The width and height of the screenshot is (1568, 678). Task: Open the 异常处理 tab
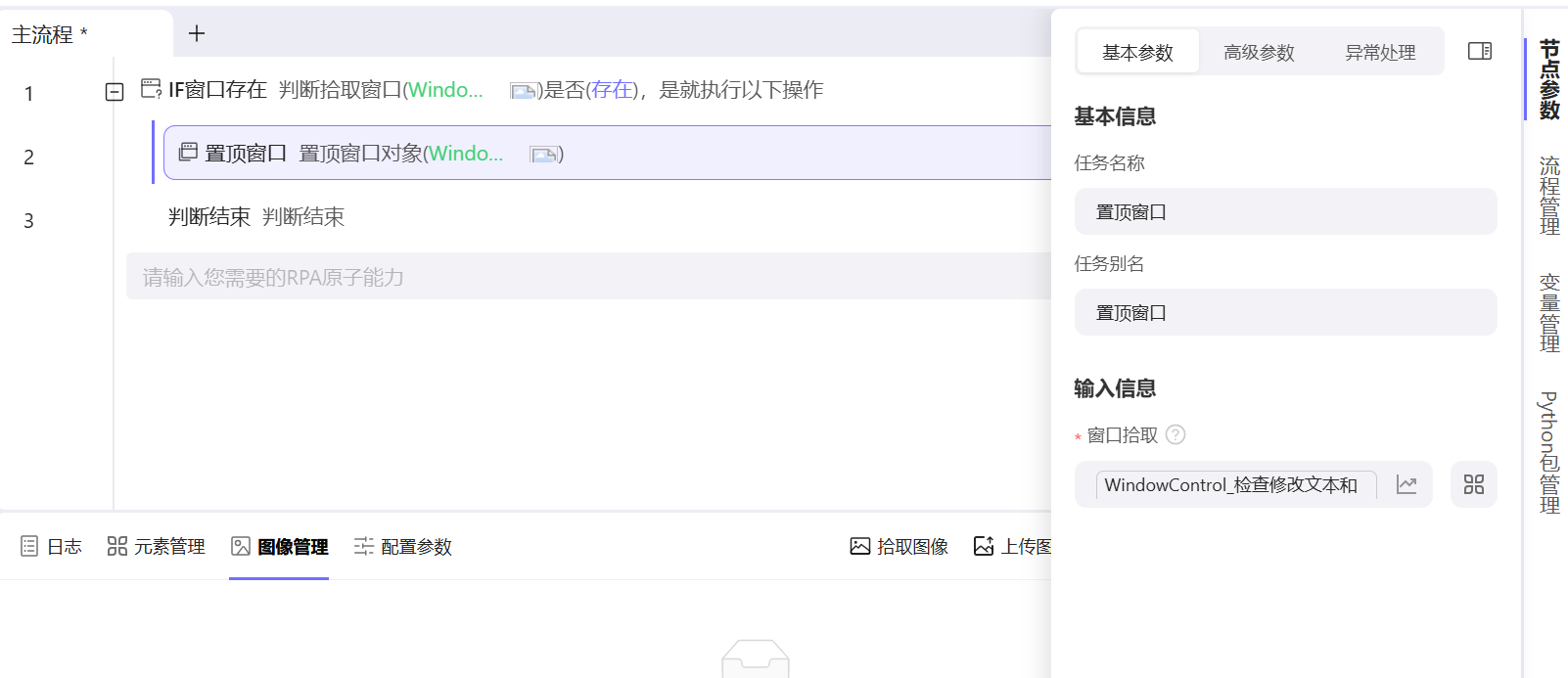pyautogui.click(x=1380, y=52)
